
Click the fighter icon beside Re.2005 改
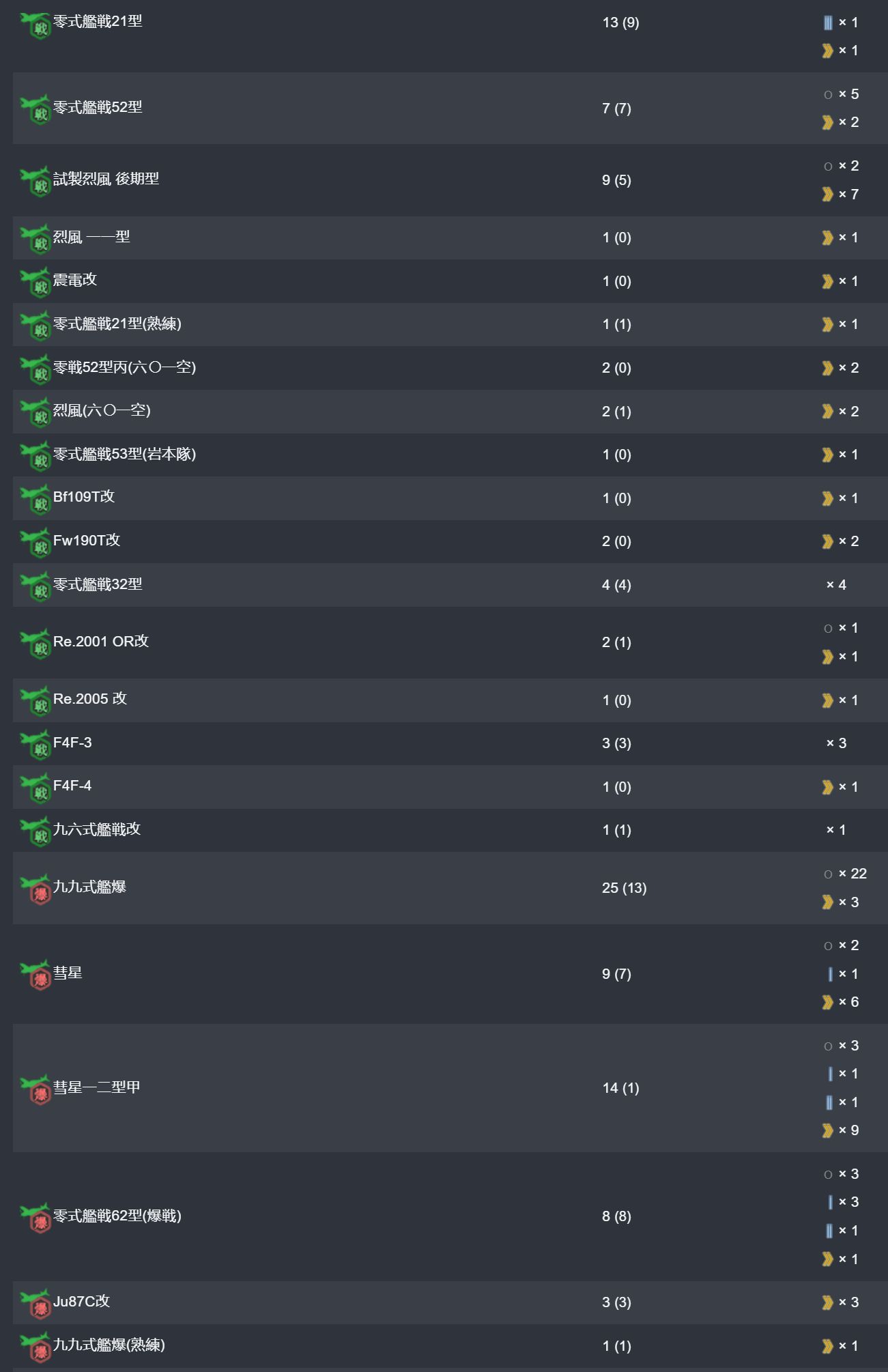(35, 702)
